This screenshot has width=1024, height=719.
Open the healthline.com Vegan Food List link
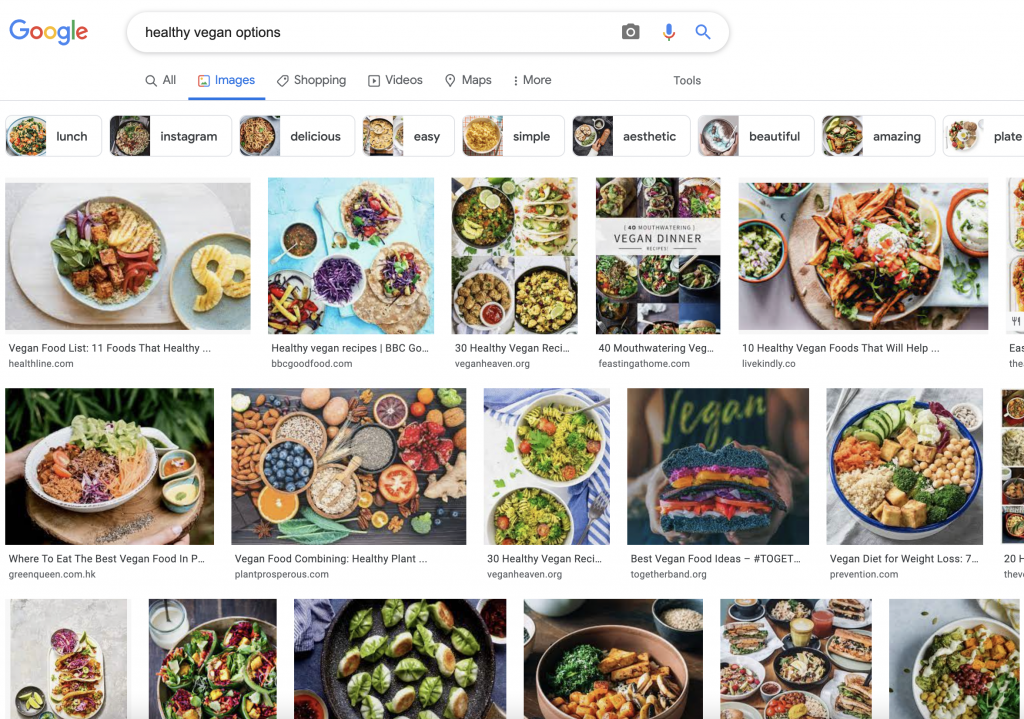(x=110, y=348)
